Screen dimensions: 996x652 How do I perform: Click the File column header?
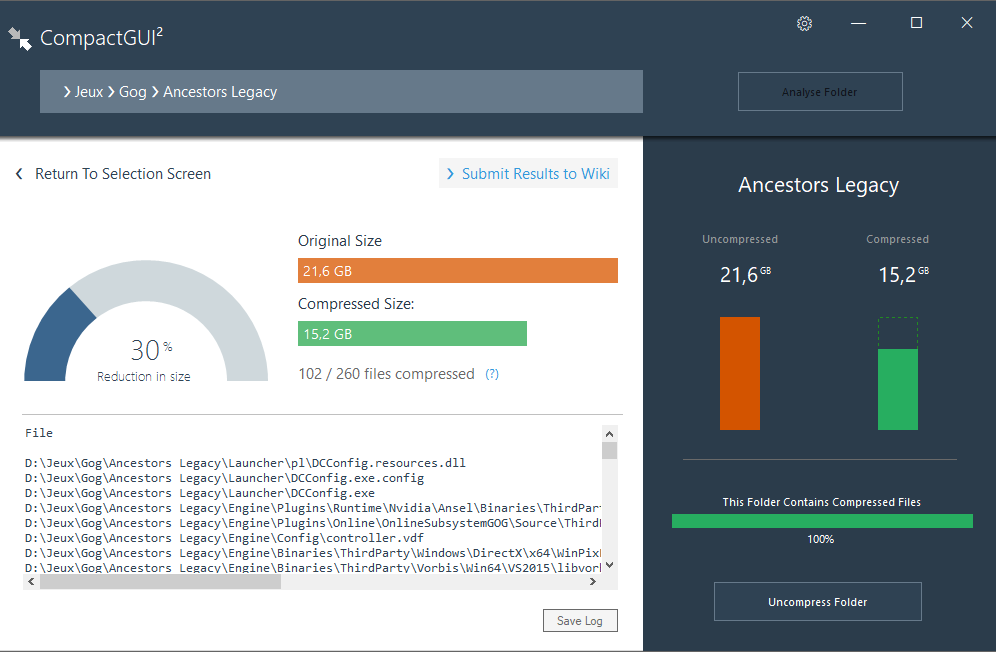coord(39,433)
